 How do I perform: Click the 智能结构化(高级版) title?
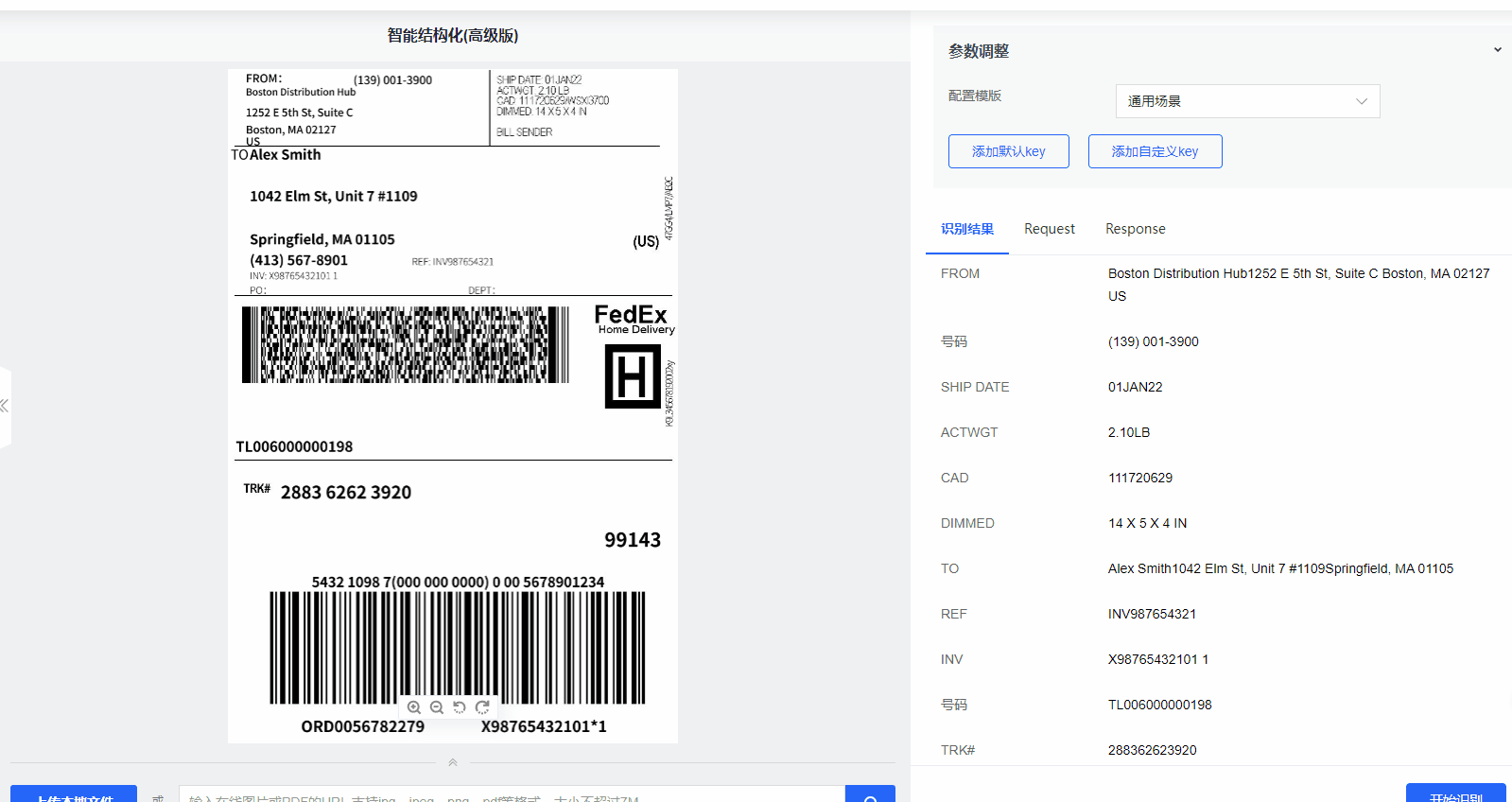click(453, 35)
